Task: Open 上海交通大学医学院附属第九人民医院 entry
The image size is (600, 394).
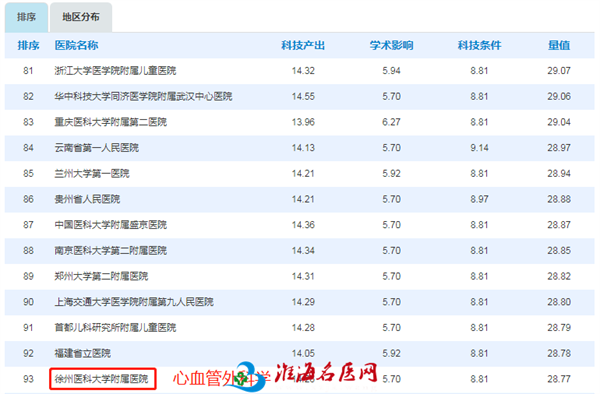Action: pos(134,302)
